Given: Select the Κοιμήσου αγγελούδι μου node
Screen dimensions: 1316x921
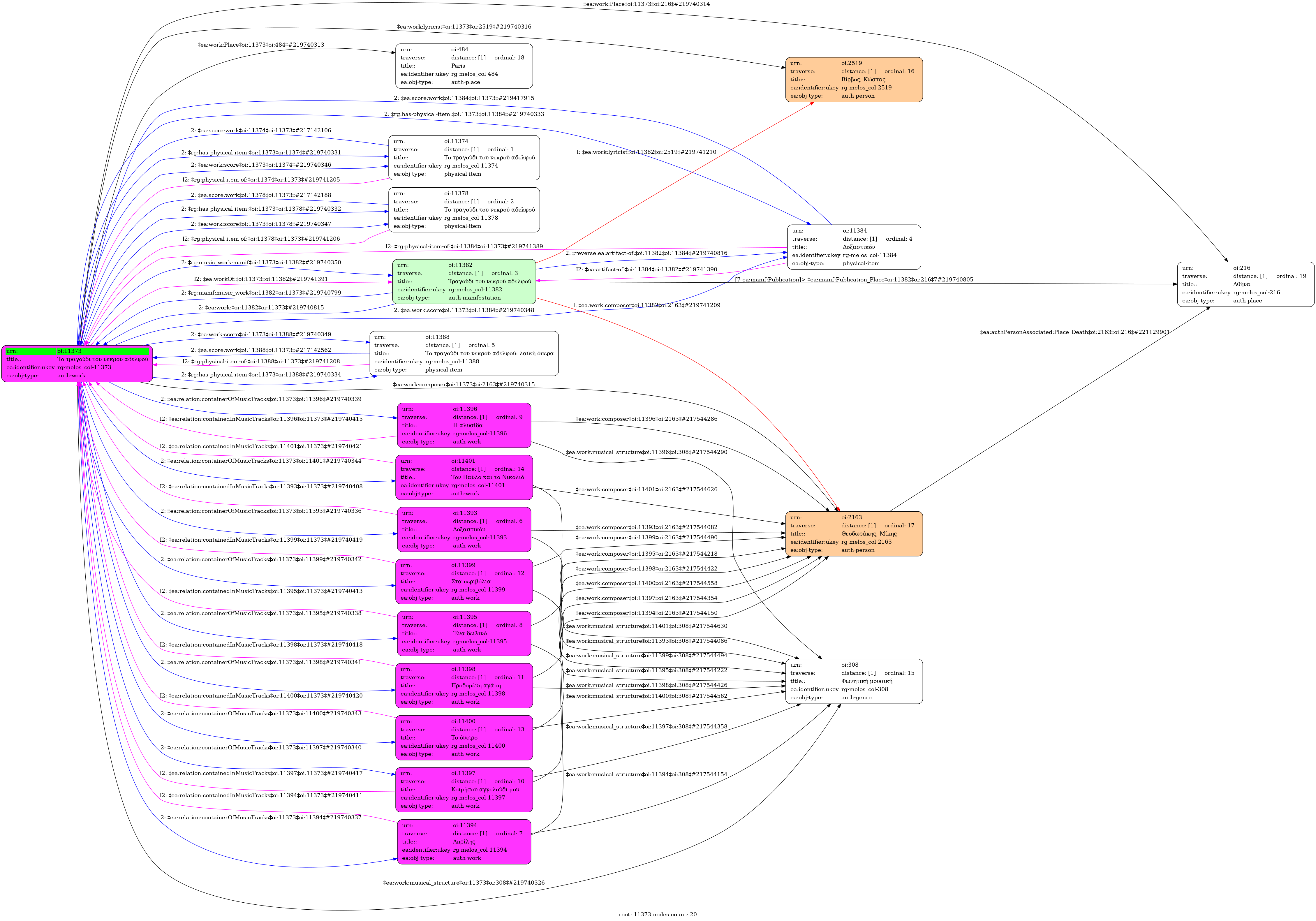Looking at the screenshot, I should [464, 790].
